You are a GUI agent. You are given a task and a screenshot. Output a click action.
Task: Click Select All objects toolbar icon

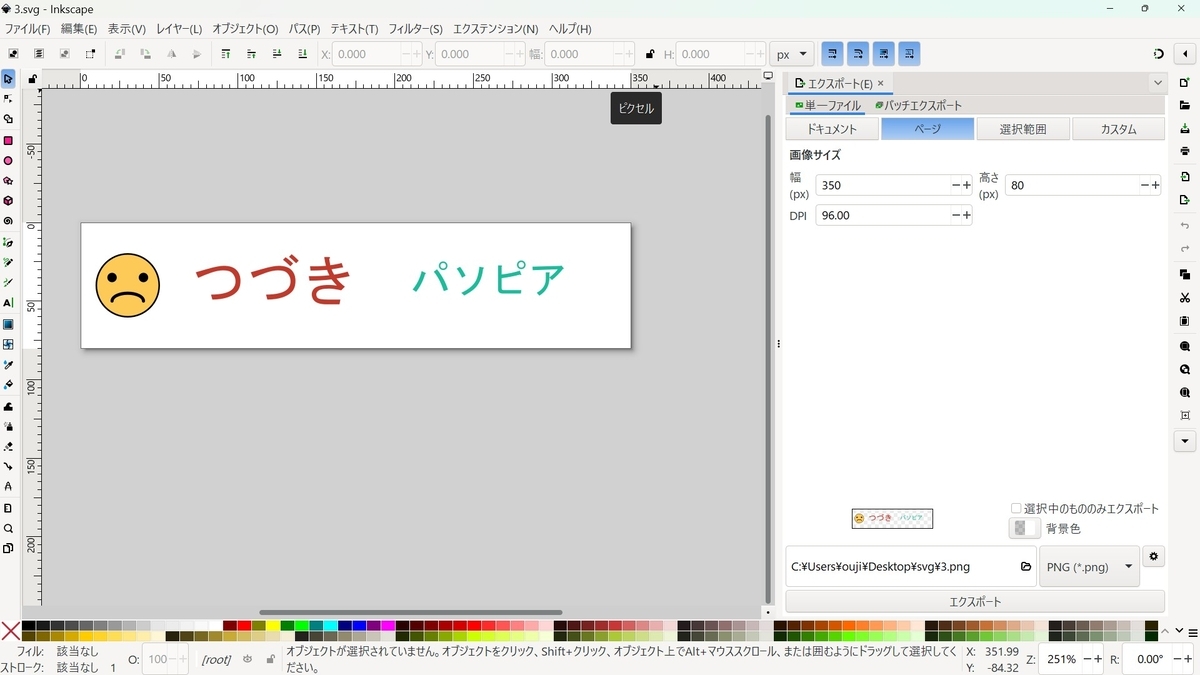click(13, 54)
